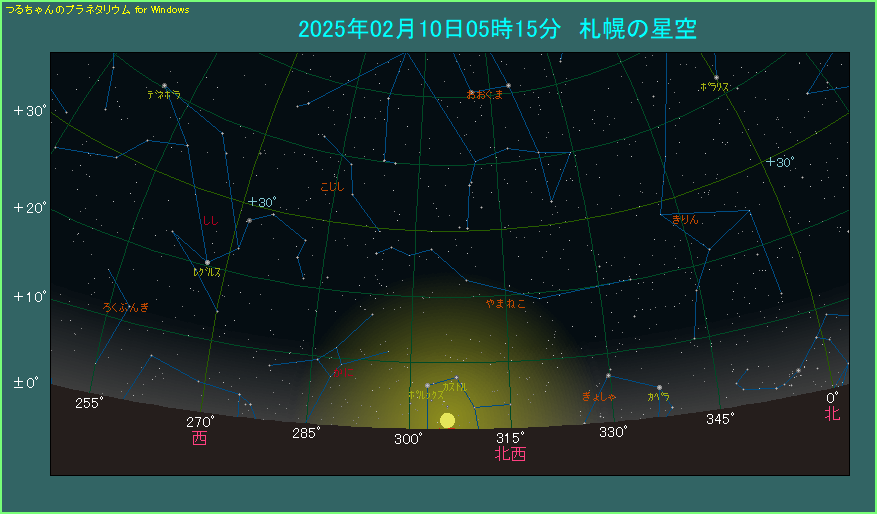877x514 pixels.
Task: Click the star Castor (カストル)
Action: click(456, 378)
